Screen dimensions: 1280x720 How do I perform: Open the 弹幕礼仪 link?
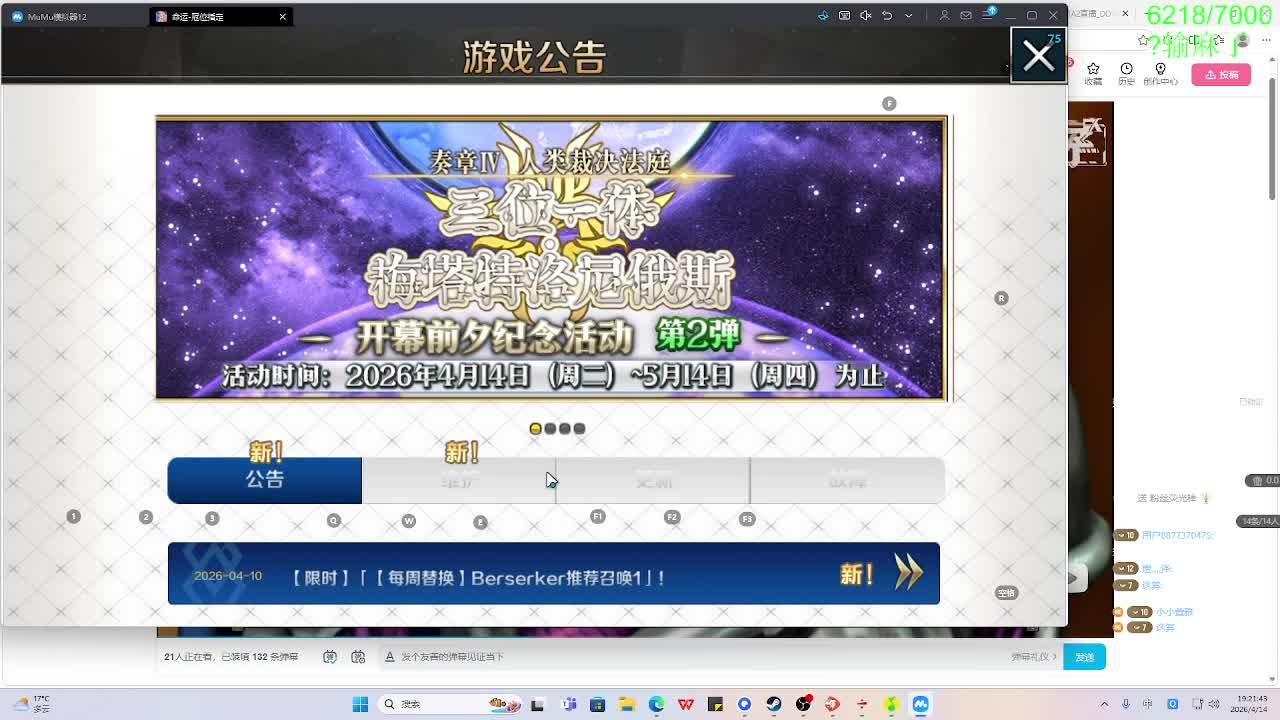click(1034, 657)
